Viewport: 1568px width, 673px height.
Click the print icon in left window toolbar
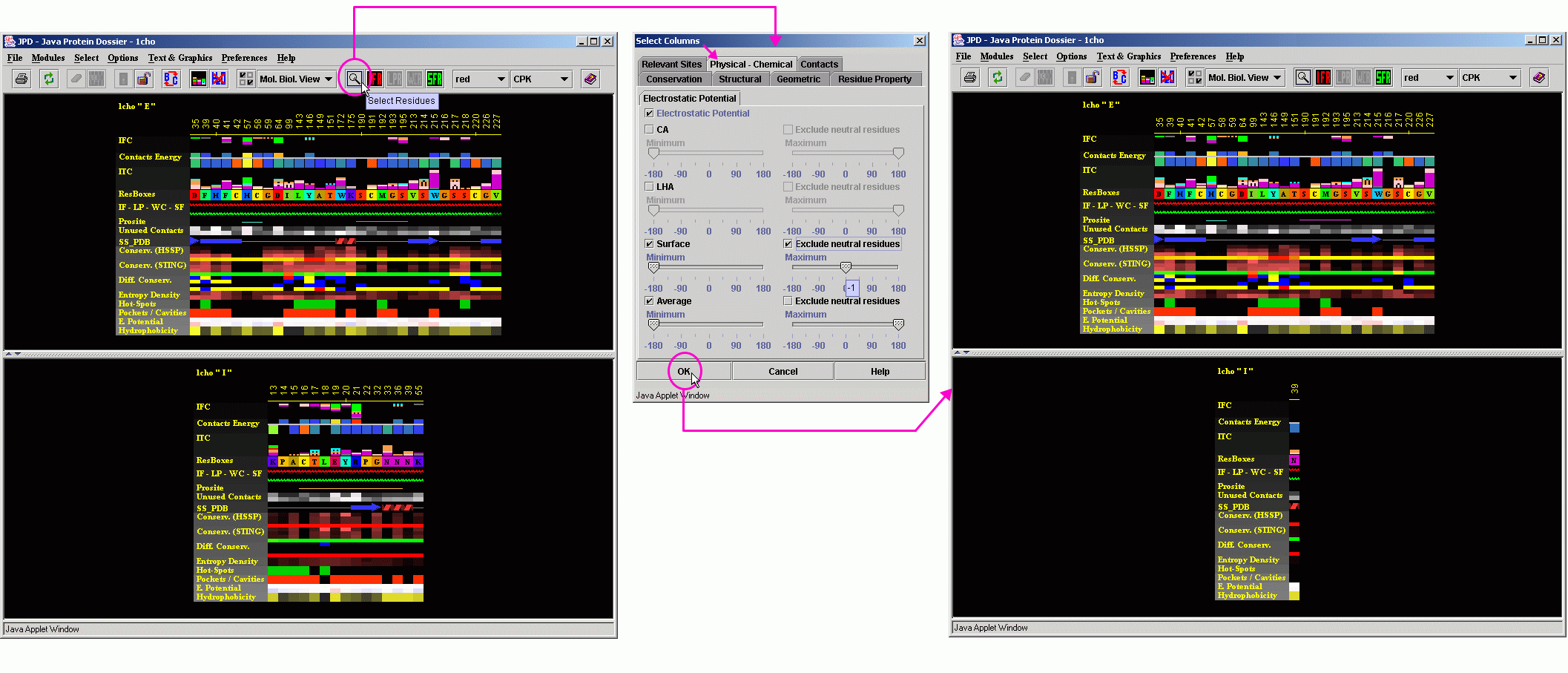(x=22, y=79)
